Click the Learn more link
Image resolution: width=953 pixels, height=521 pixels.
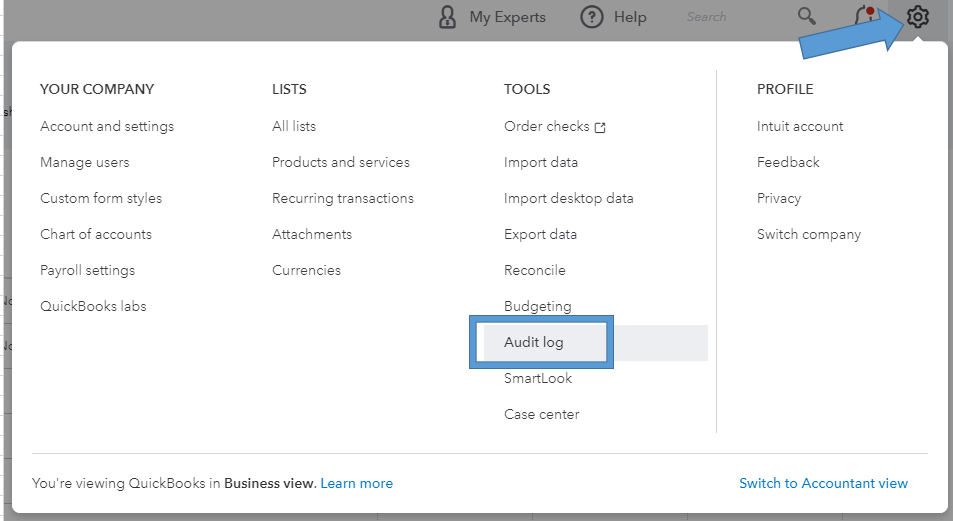[x=357, y=483]
